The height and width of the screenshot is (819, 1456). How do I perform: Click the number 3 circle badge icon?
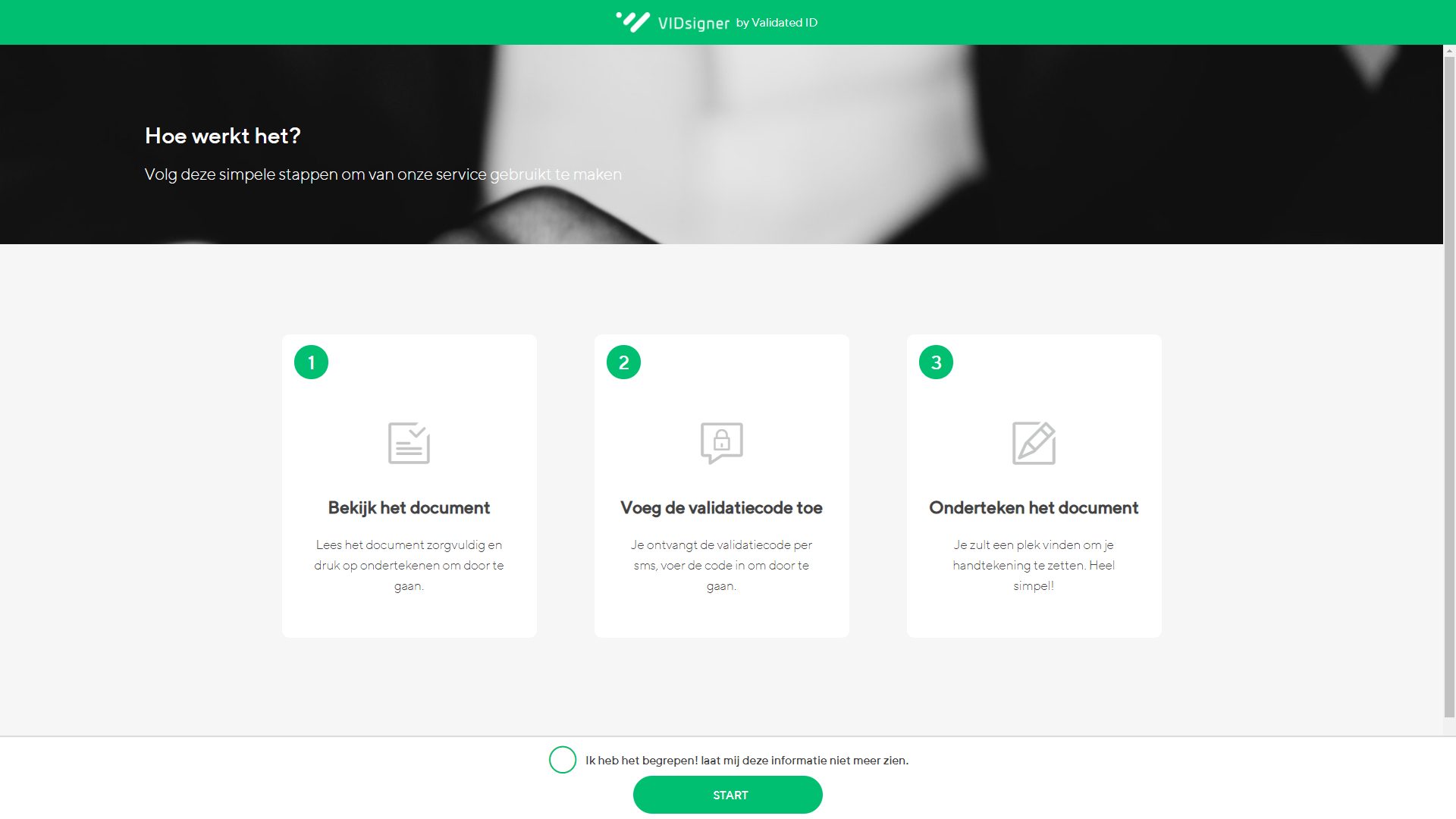pos(936,362)
